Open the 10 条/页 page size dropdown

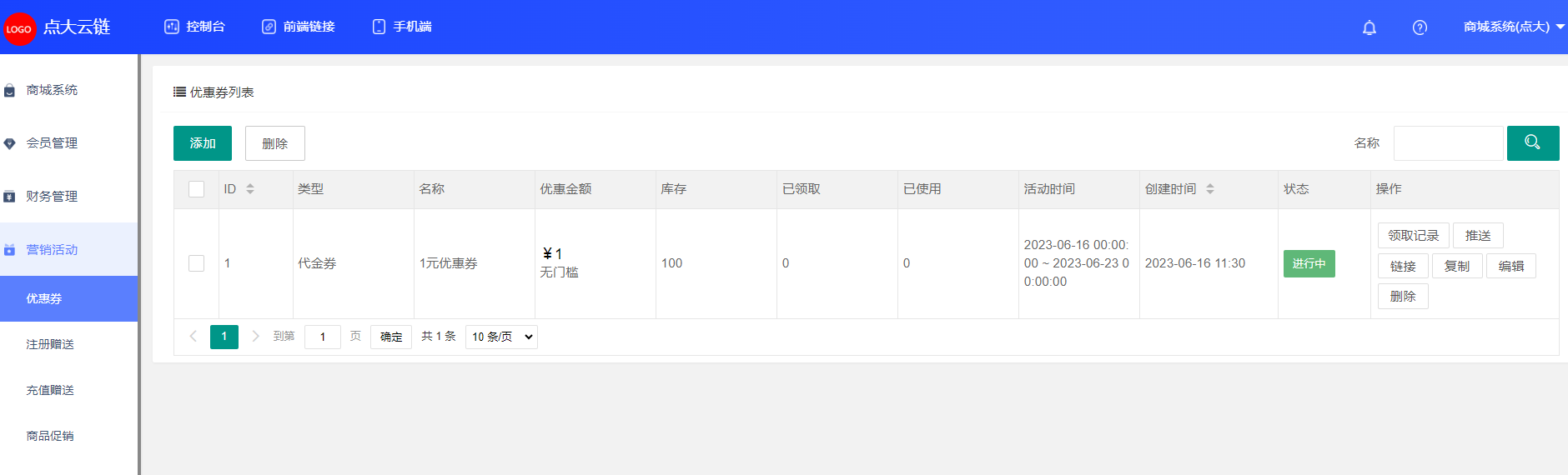pyautogui.click(x=501, y=337)
